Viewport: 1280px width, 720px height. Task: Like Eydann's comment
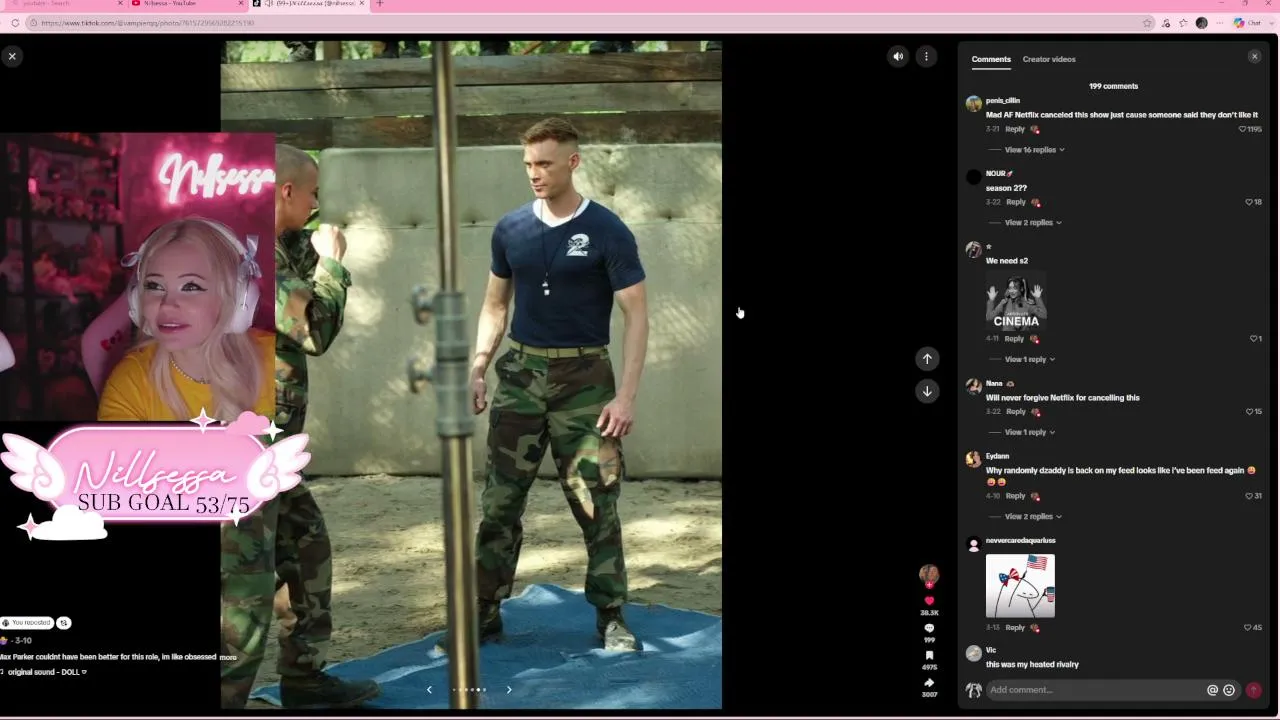pos(1249,496)
